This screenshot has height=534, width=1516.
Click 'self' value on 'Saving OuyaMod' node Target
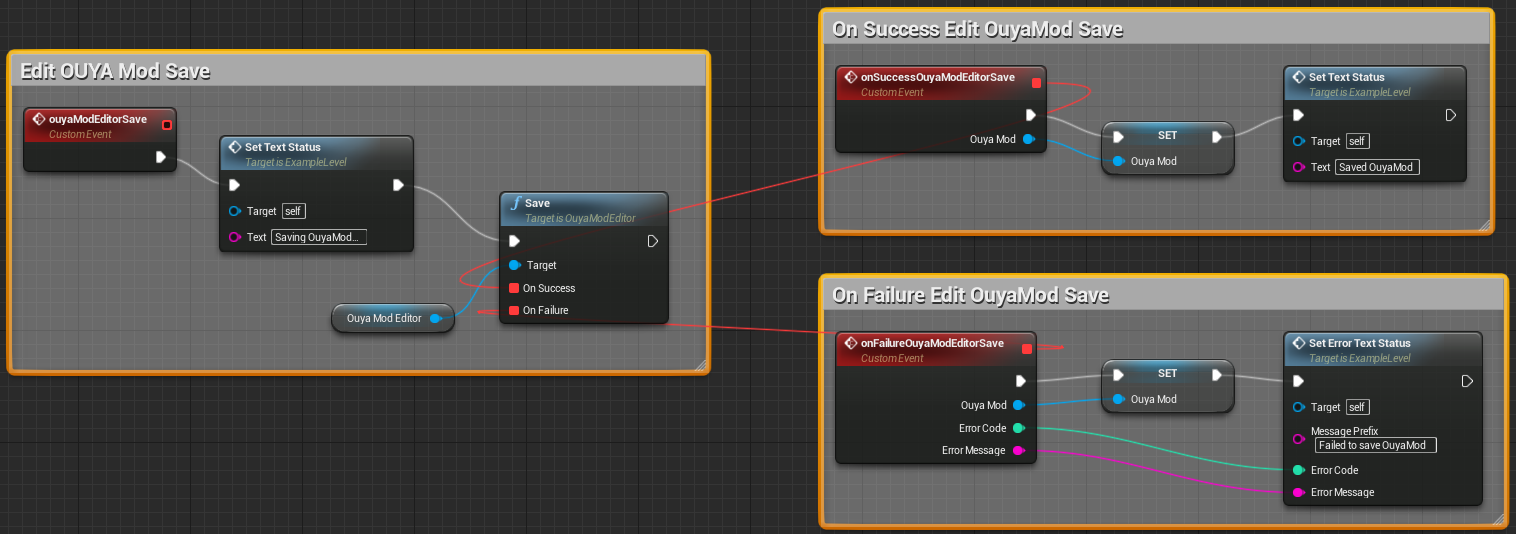pos(294,211)
